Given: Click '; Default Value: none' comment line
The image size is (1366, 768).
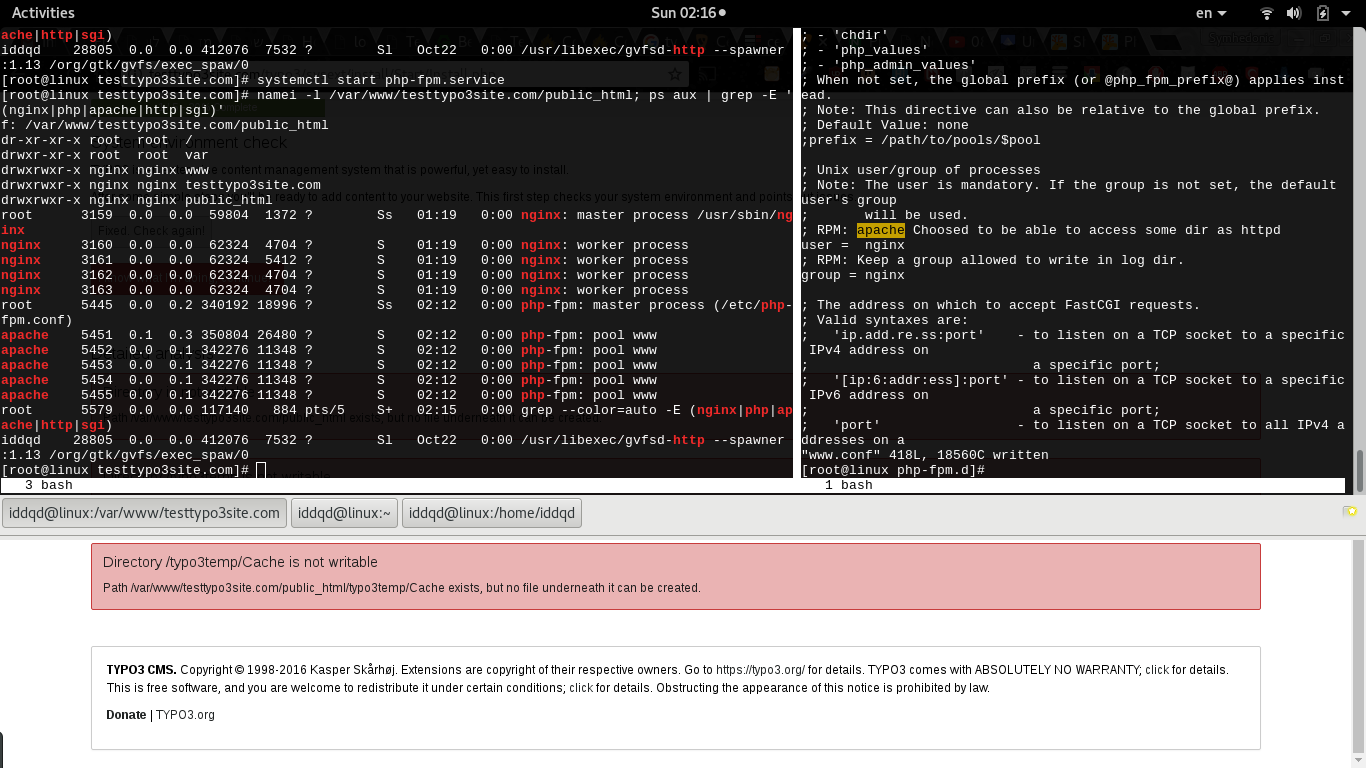Looking at the screenshot, I should point(885,125).
